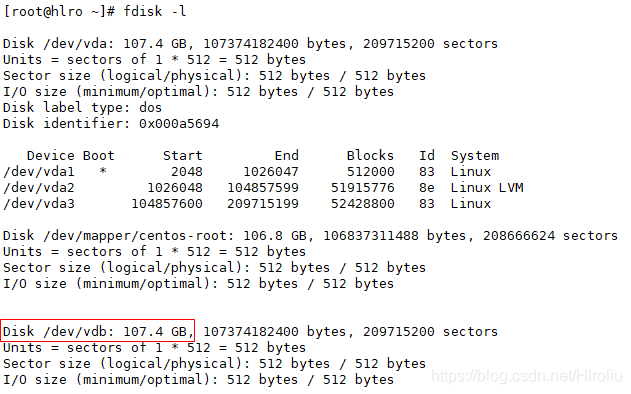
Task: Click the highlighted Disk /dev/vdb text
Action: coord(95,332)
